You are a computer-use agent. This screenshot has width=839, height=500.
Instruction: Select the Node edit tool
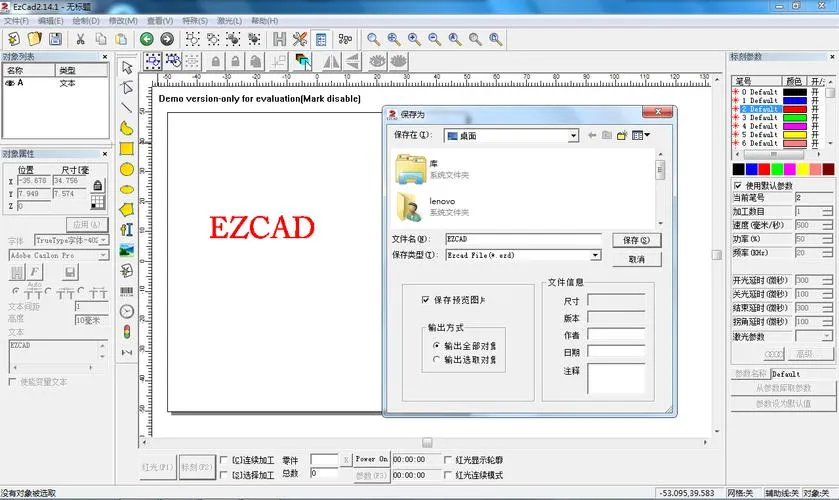127,87
